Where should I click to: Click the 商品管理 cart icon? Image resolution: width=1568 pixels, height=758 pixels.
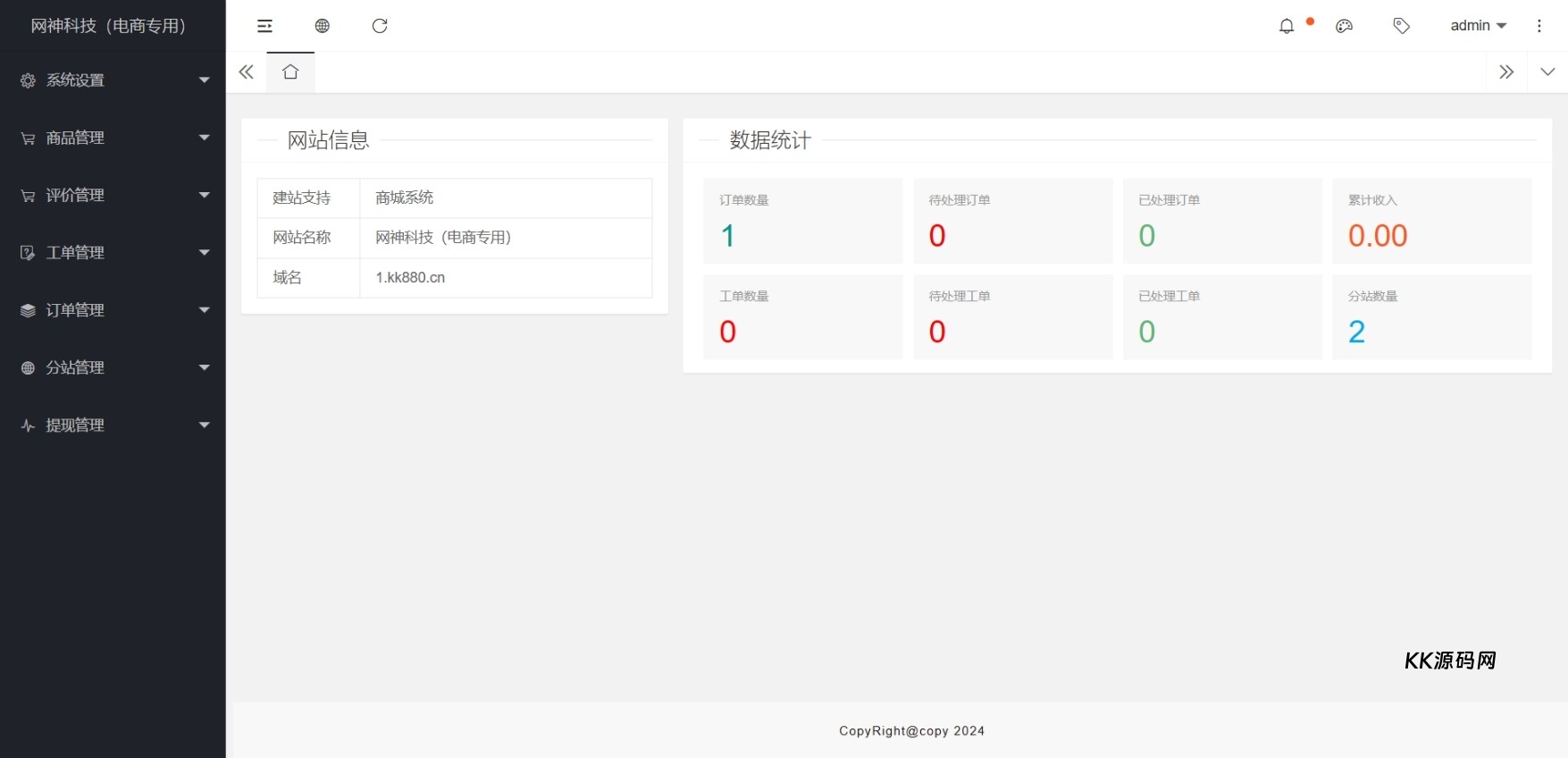[x=28, y=138]
